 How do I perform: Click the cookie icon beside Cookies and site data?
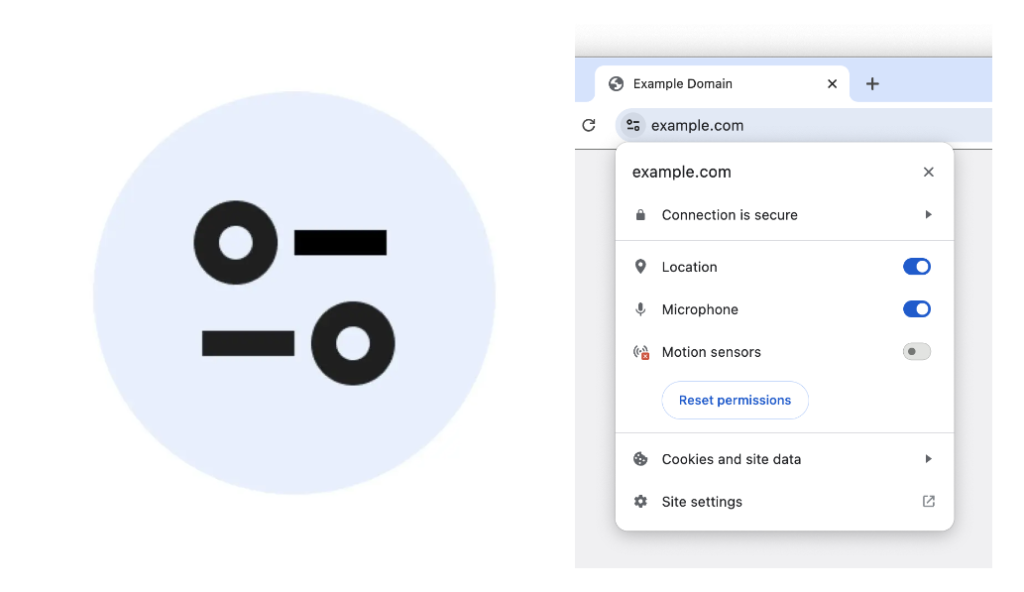click(x=640, y=459)
